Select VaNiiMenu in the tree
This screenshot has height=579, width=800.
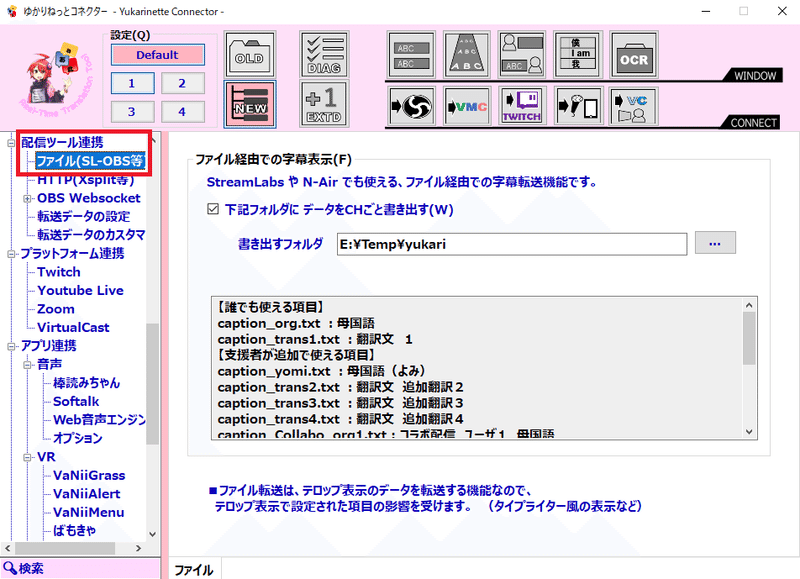pos(89,512)
